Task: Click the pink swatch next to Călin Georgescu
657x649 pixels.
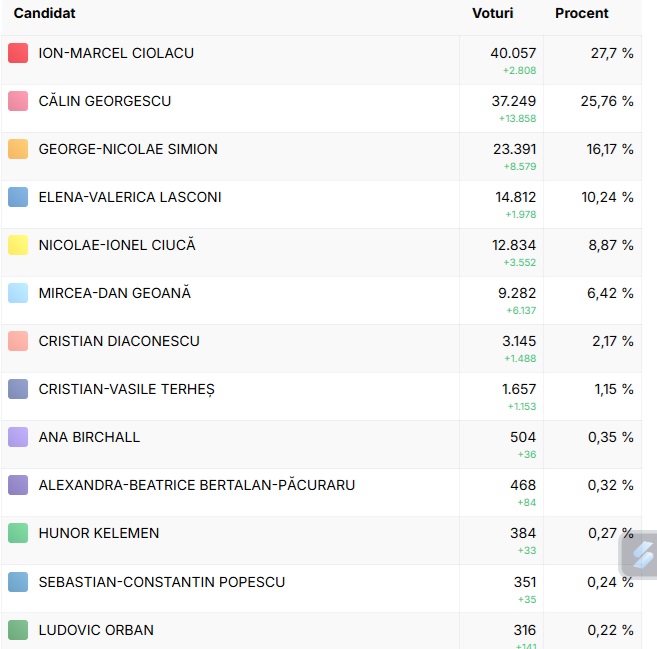Action: [18, 101]
